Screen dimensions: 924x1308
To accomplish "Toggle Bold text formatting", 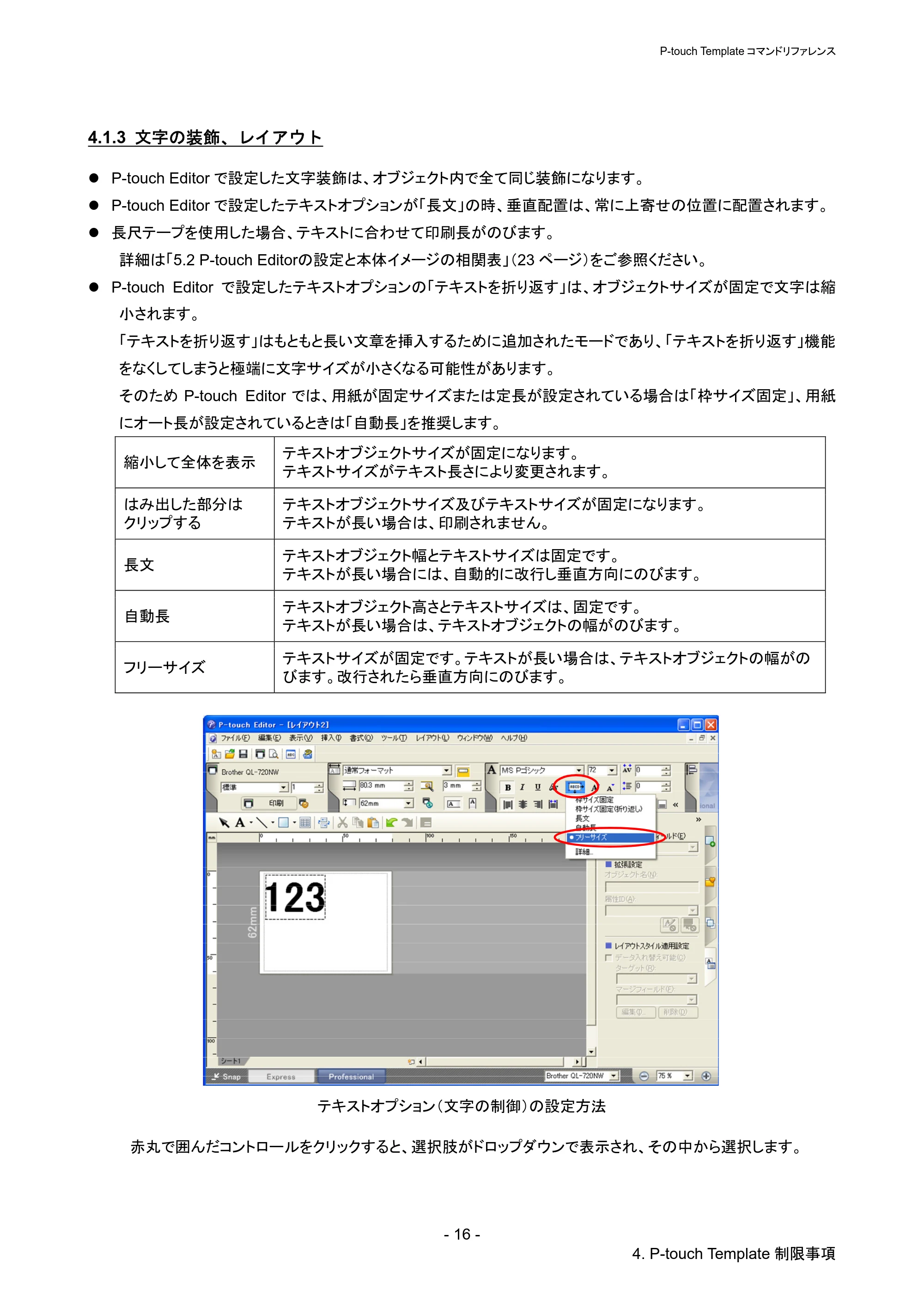I will (x=508, y=787).
